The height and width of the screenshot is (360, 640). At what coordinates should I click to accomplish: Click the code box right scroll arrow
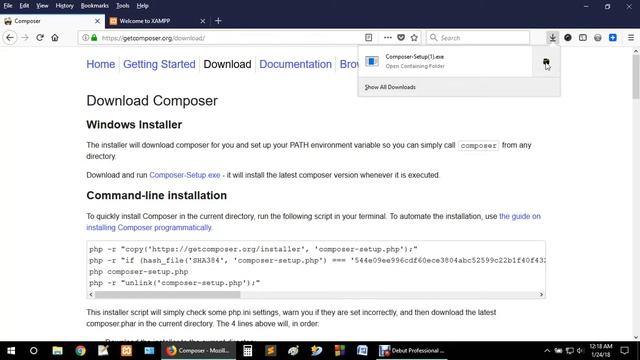click(541, 294)
